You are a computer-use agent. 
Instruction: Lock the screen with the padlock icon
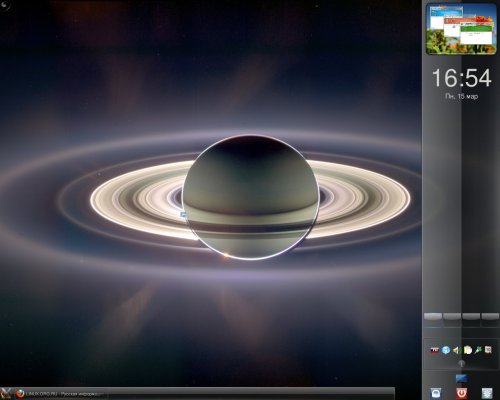coord(436,393)
